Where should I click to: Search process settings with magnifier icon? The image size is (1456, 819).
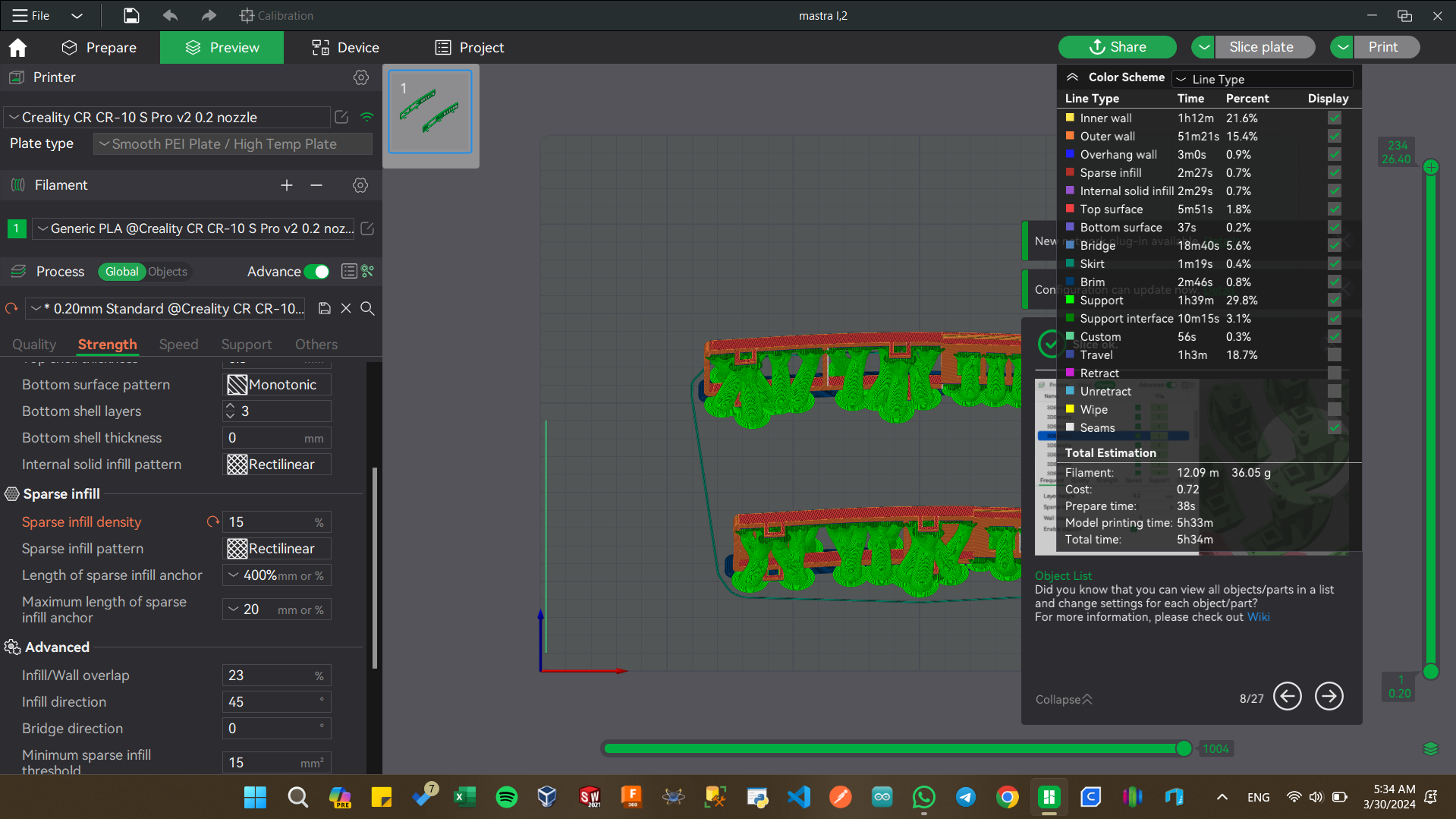tap(367, 308)
